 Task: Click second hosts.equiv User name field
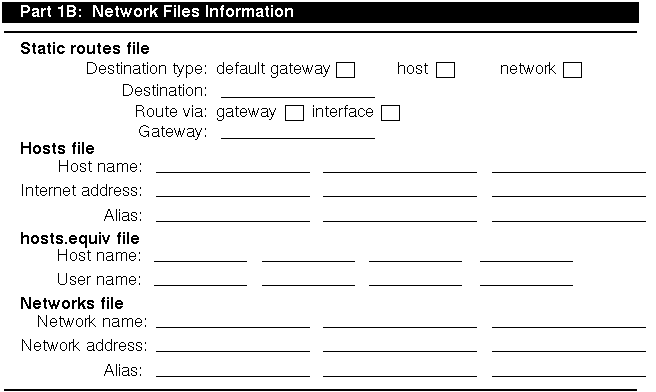[308, 279]
